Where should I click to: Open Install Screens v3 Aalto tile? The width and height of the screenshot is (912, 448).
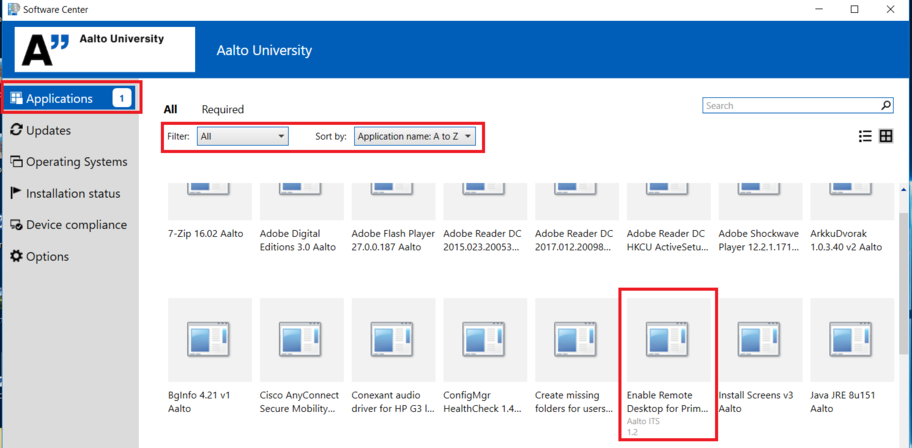point(760,340)
